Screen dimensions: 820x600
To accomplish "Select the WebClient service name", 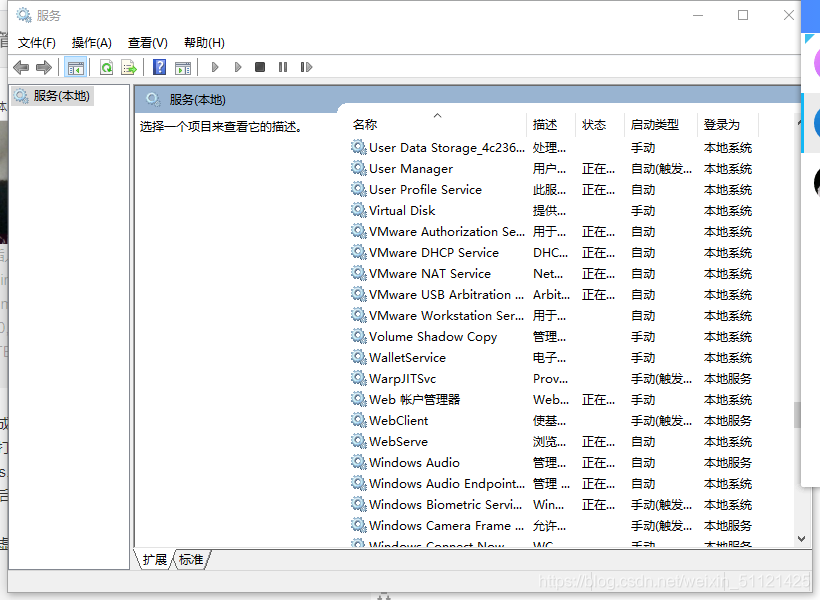I will click(398, 421).
